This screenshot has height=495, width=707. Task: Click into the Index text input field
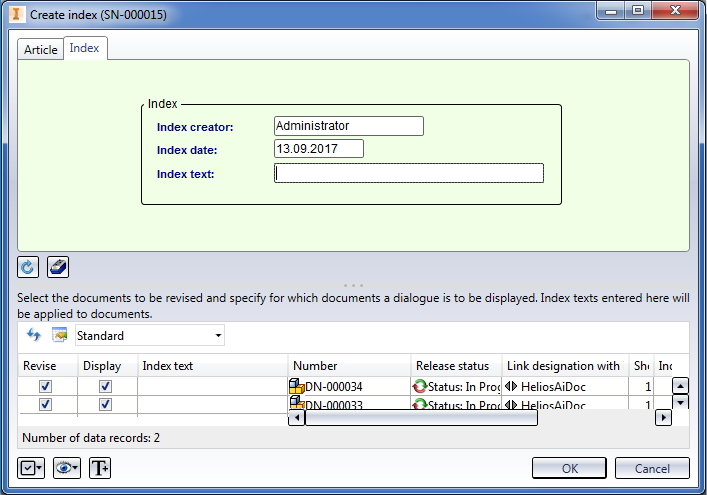click(x=408, y=174)
